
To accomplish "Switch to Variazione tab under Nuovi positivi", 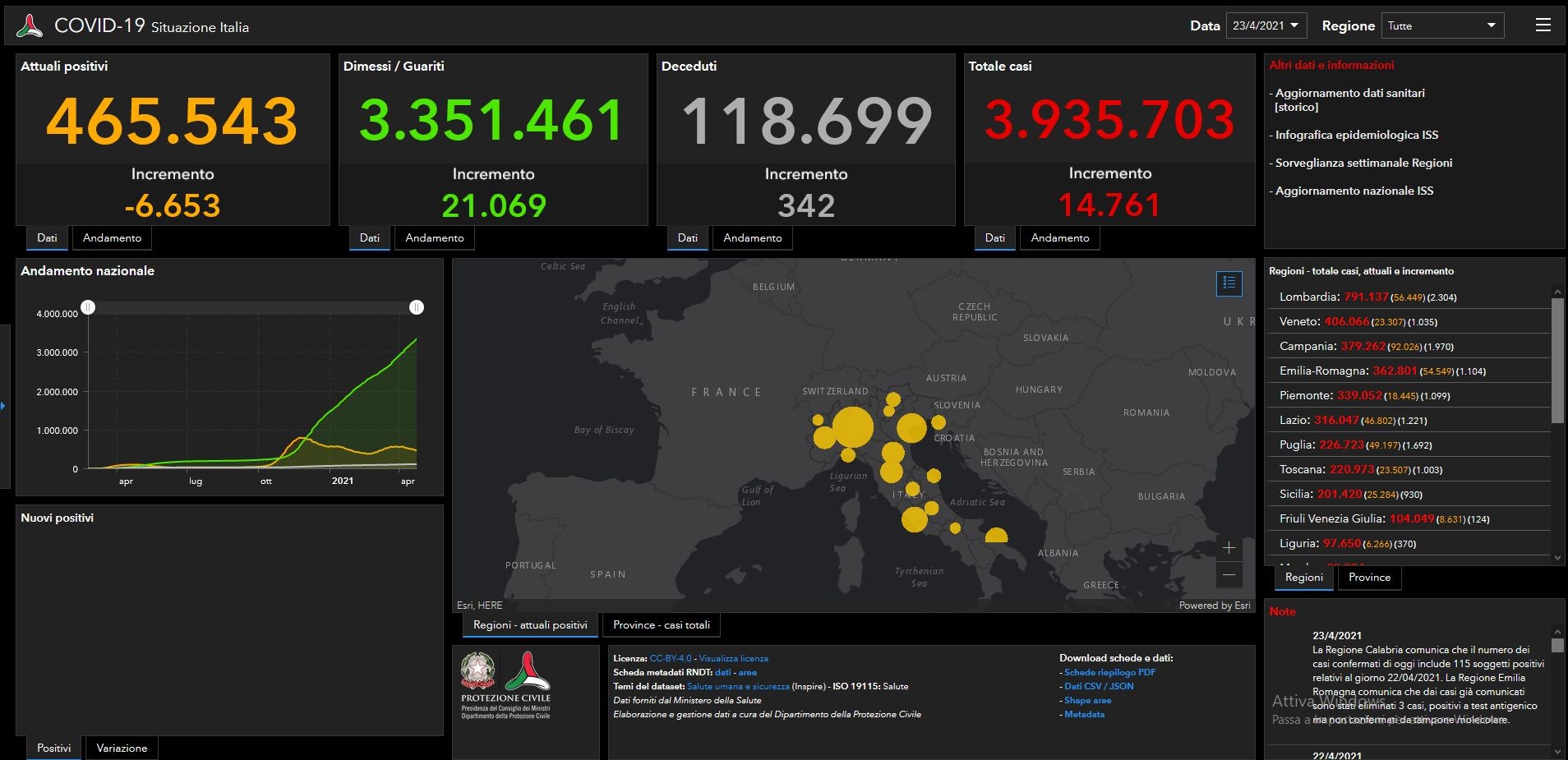I will tap(122, 748).
